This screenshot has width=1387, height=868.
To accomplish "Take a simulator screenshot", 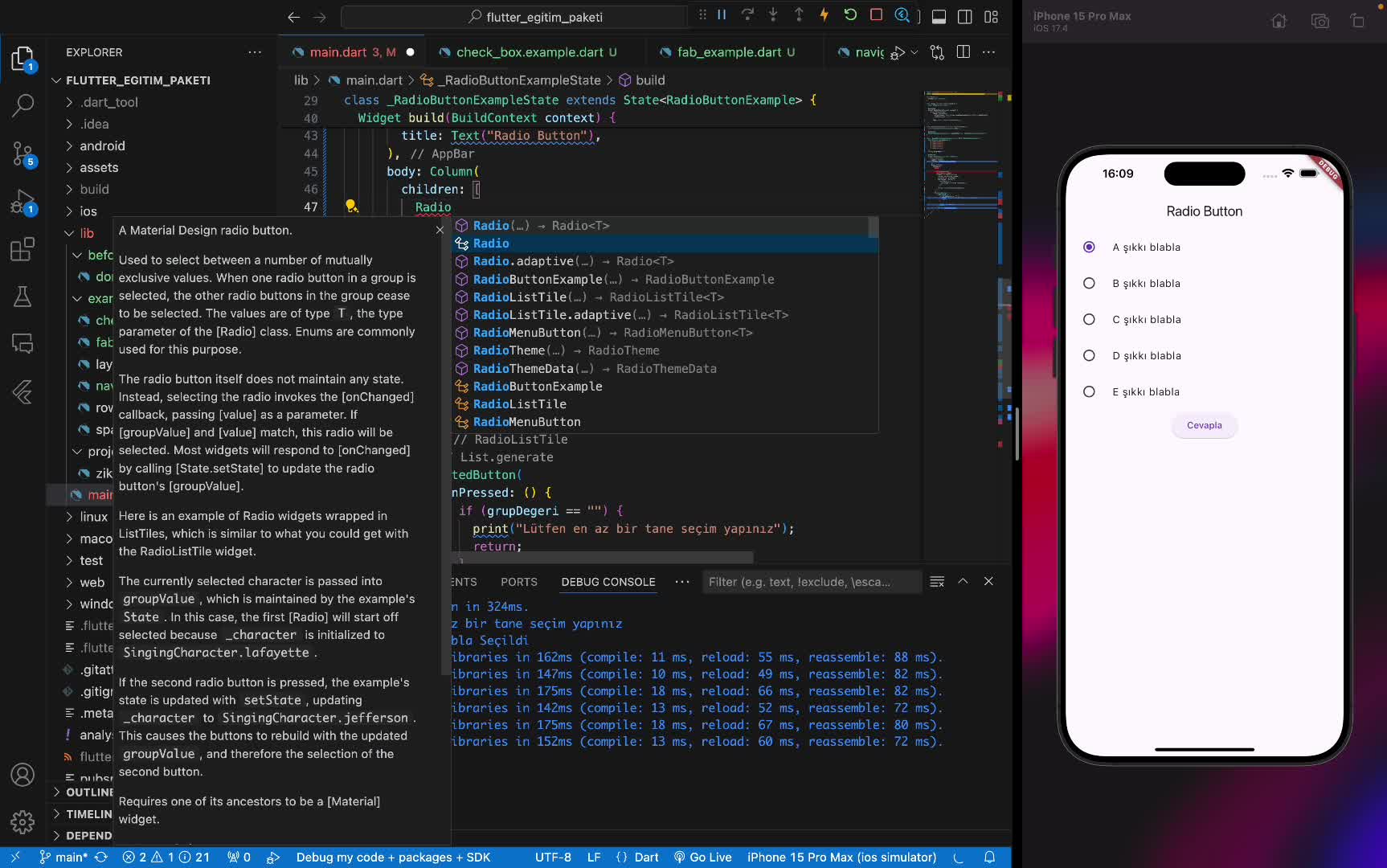I will [x=1319, y=22].
